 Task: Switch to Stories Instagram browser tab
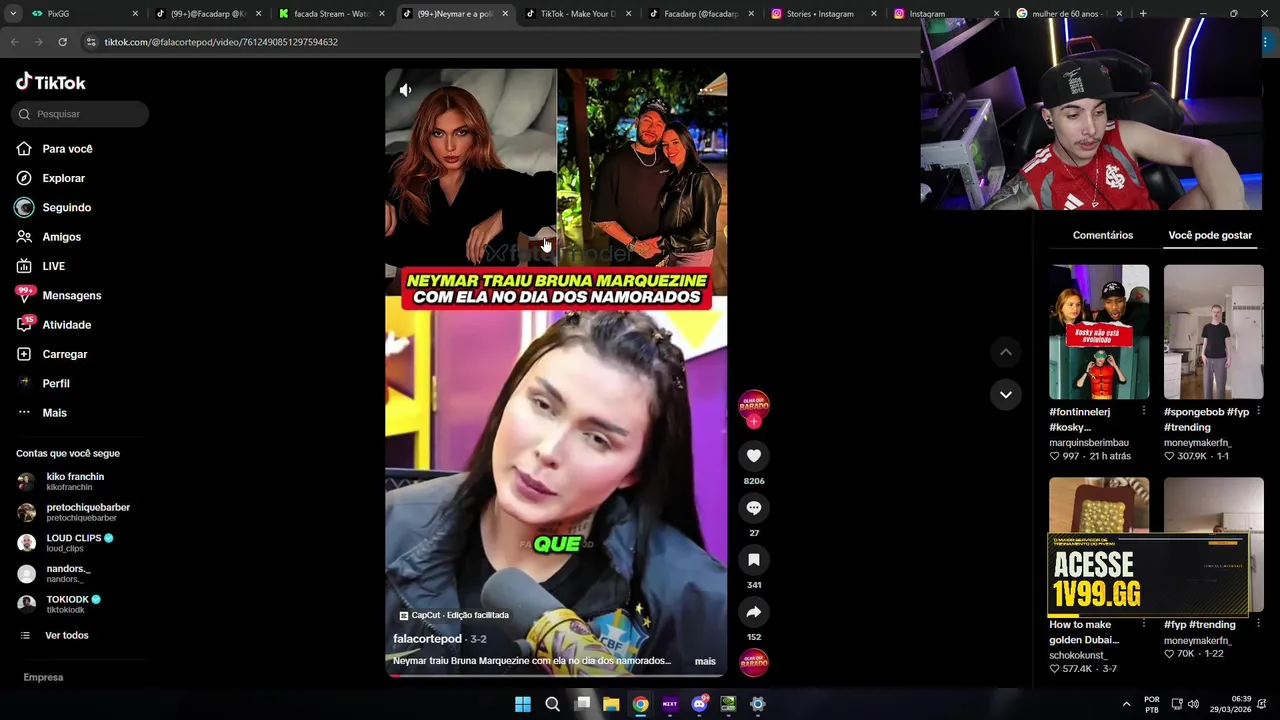[826, 14]
